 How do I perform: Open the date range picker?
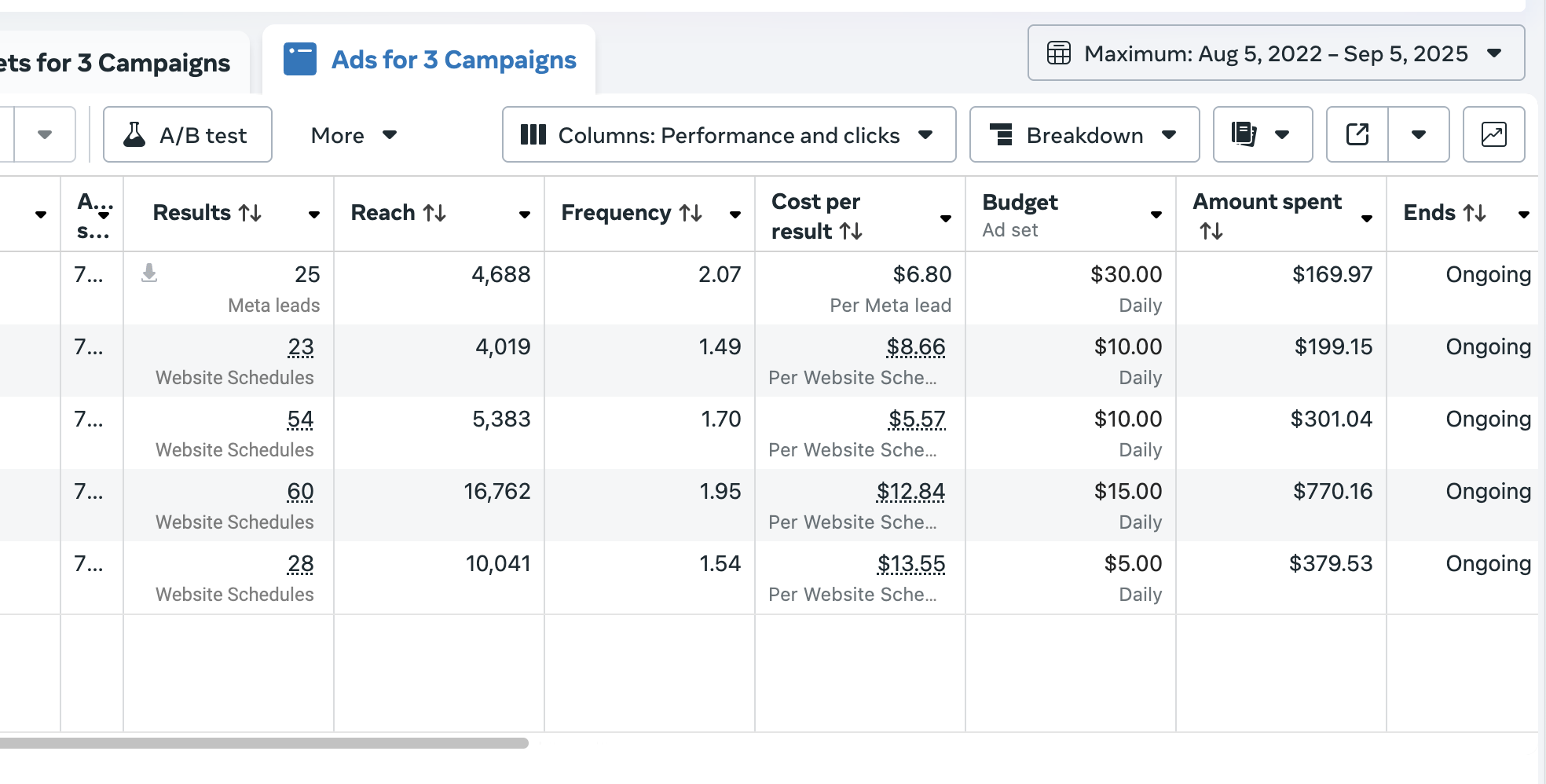tap(1275, 53)
